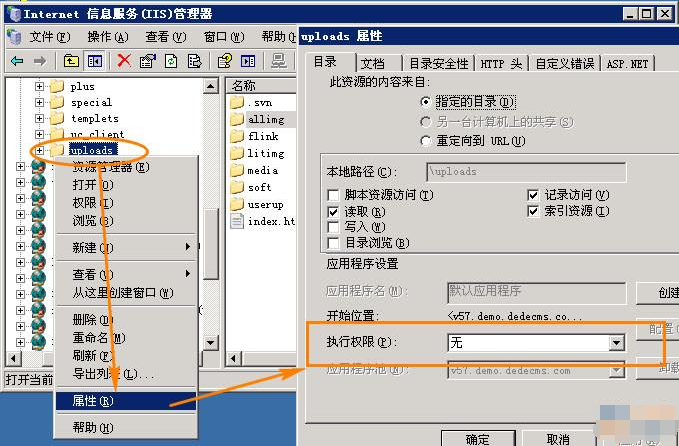Screen dimensions: 679x446
Task: Click the export list toolbar icon
Action: [195, 60]
